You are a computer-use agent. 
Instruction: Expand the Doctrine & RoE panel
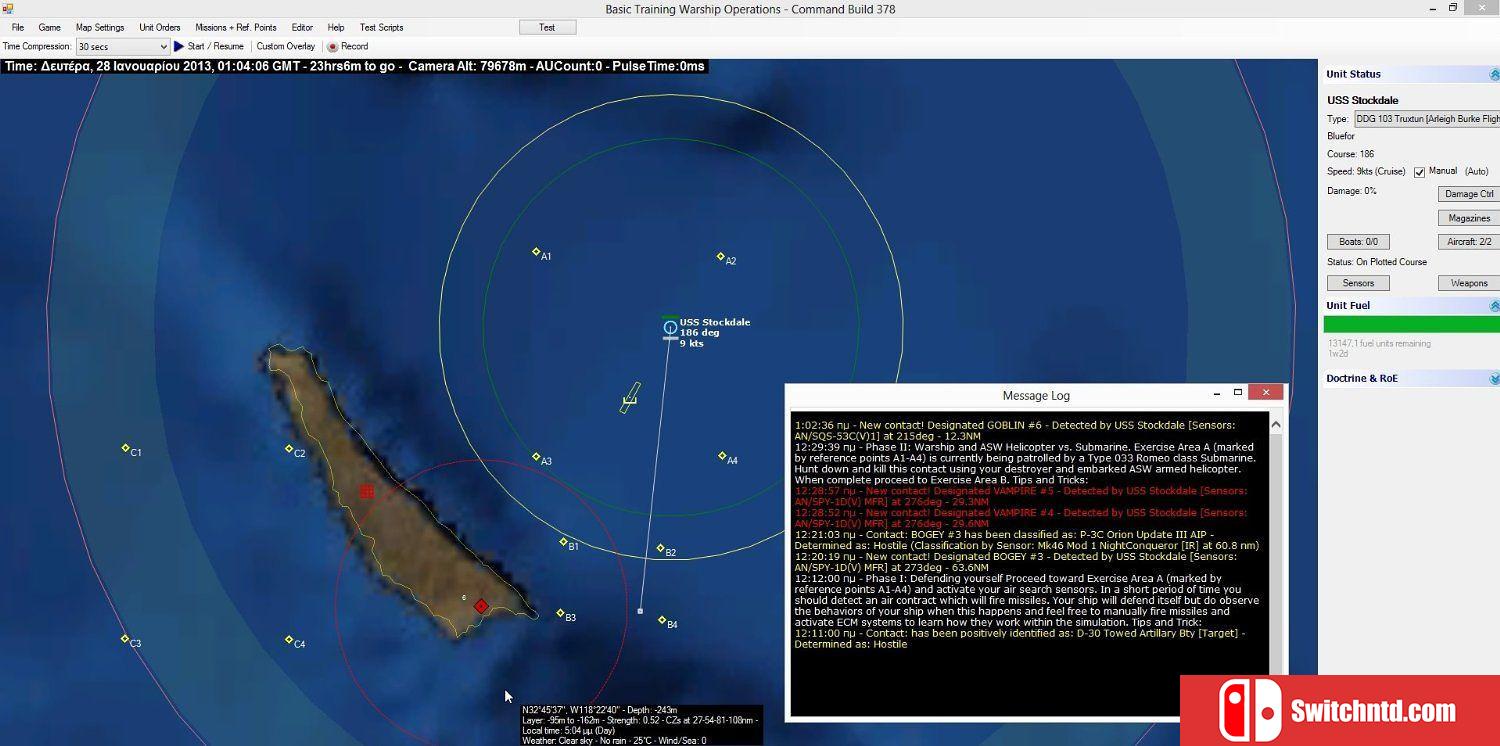(x=1494, y=379)
